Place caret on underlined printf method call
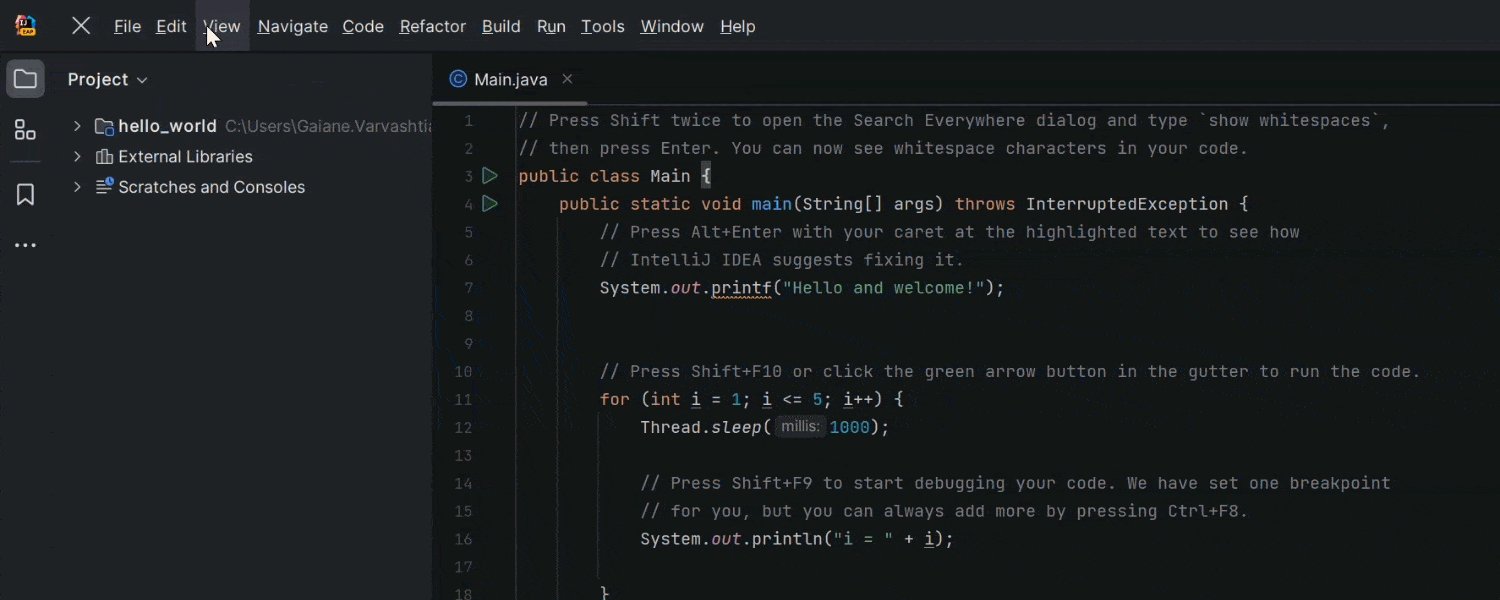The image size is (1500, 600). [741, 288]
